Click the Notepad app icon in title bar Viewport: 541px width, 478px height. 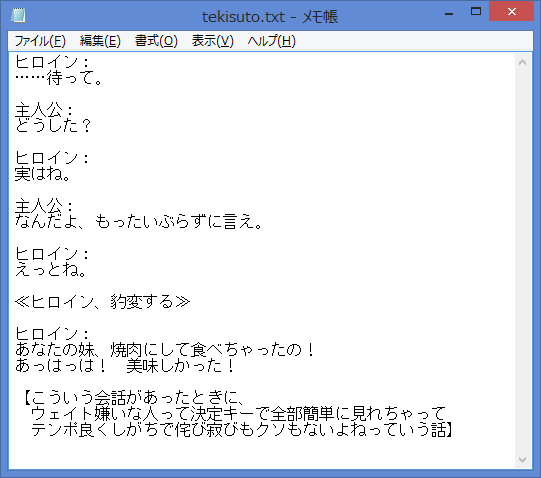(18, 16)
